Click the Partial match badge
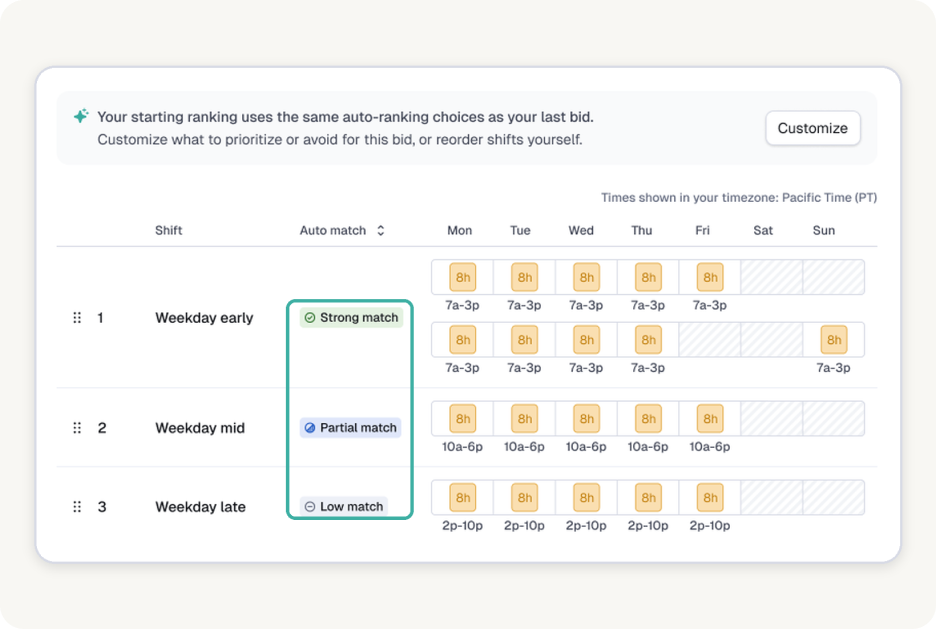Viewport: 936px width, 629px height. (x=350, y=428)
